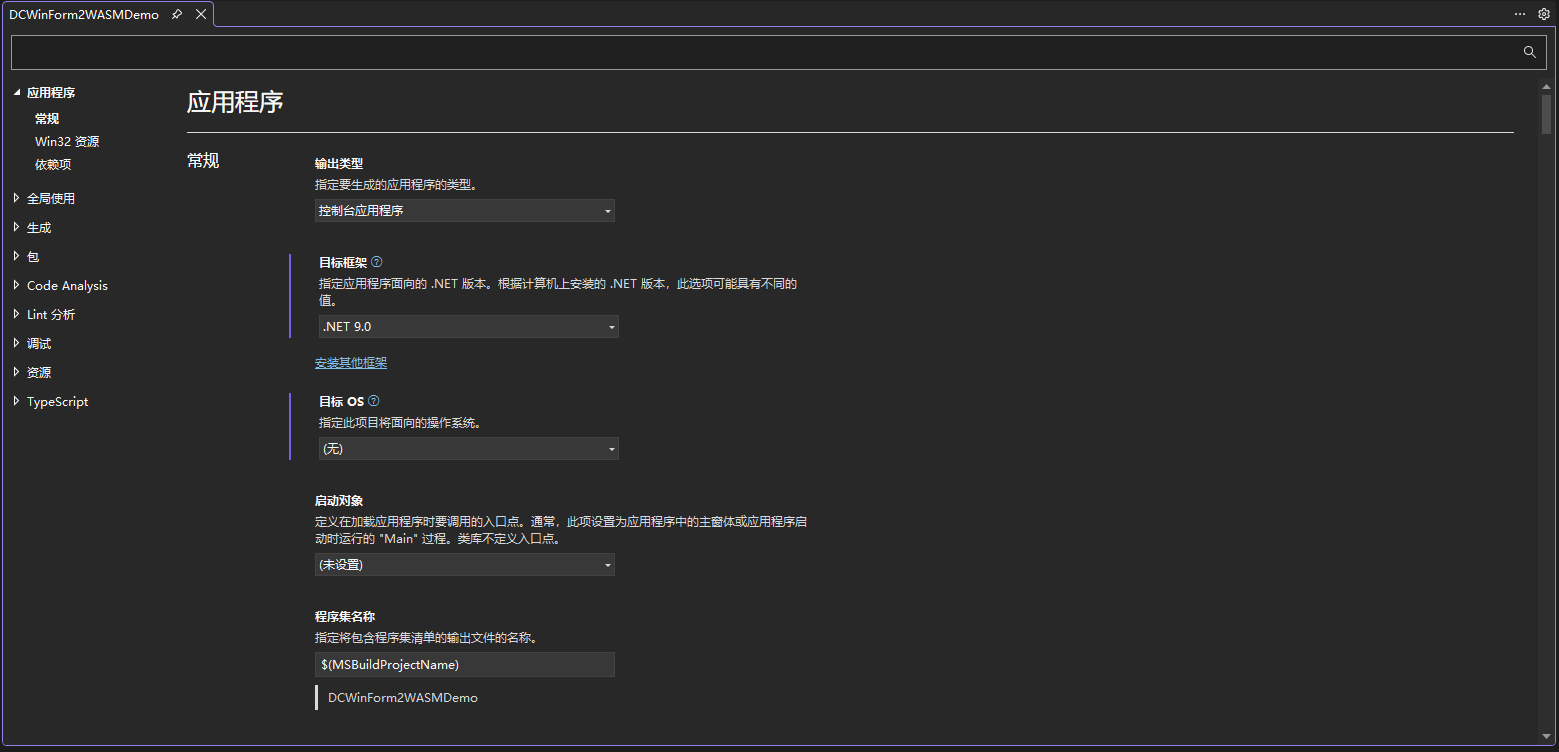This screenshot has height=752, width=1559.
Task: Click the pin icon on the DCWinForm2WASMDemo tab
Action: pyautogui.click(x=176, y=14)
